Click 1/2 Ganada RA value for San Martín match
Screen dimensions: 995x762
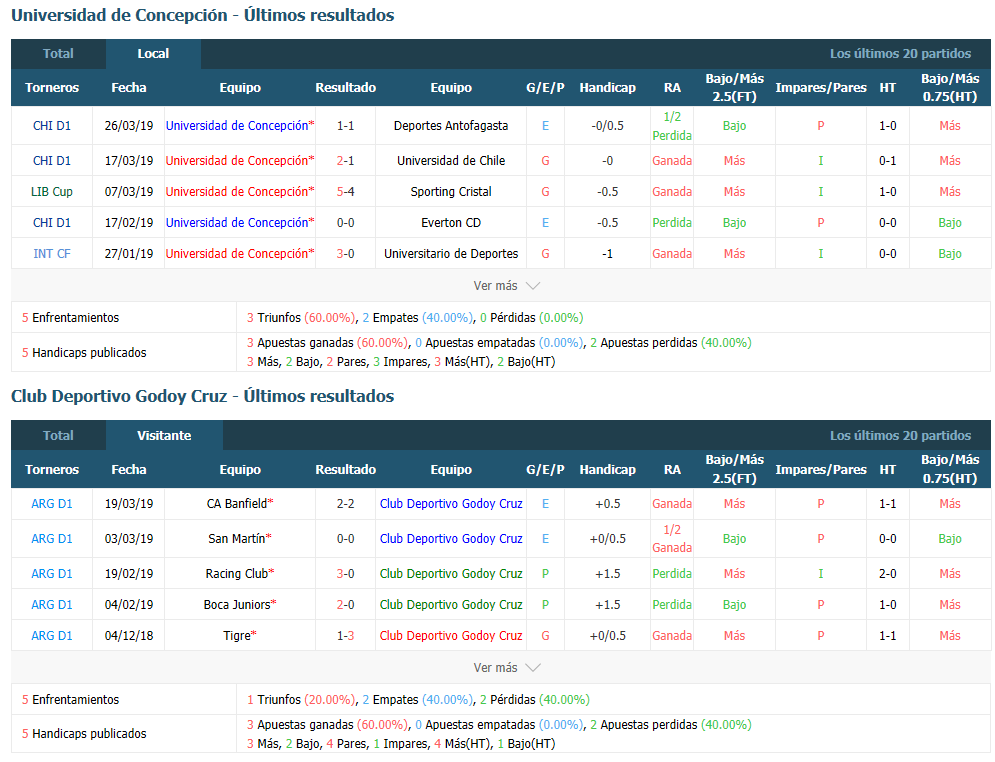672,539
